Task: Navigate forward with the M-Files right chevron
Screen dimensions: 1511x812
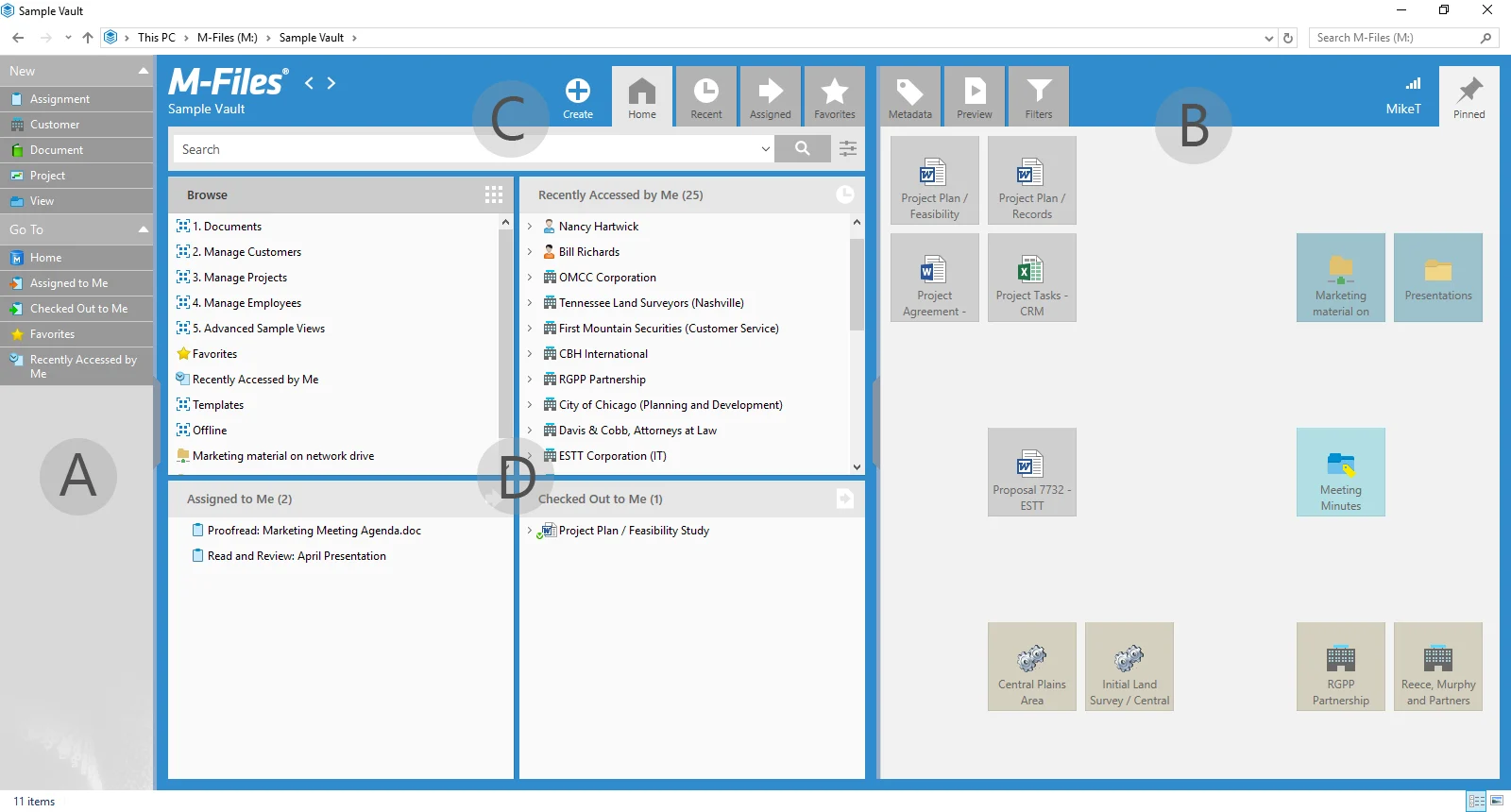Action: coord(331,83)
